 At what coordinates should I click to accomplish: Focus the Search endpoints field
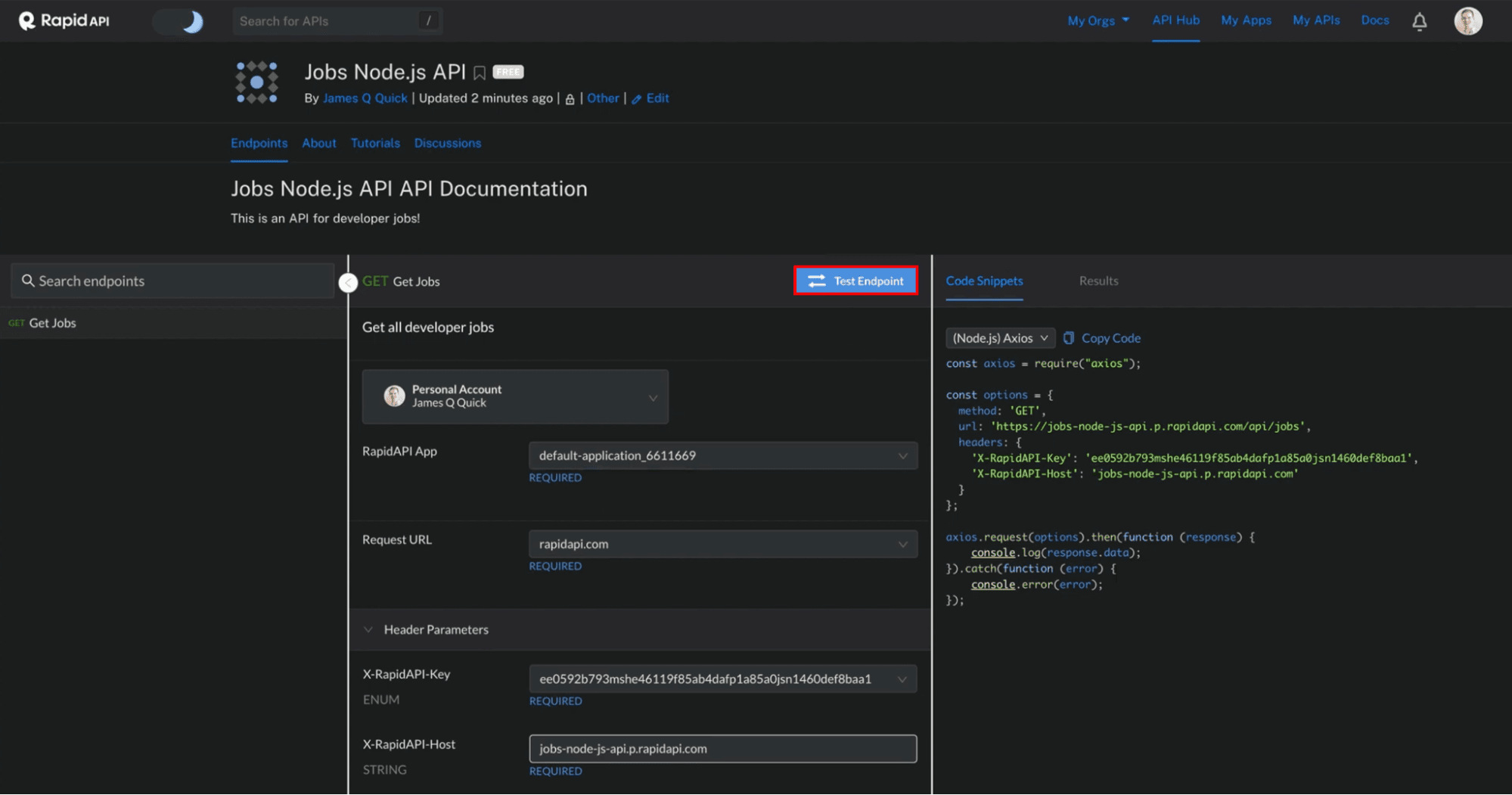[x=172, y=281]
